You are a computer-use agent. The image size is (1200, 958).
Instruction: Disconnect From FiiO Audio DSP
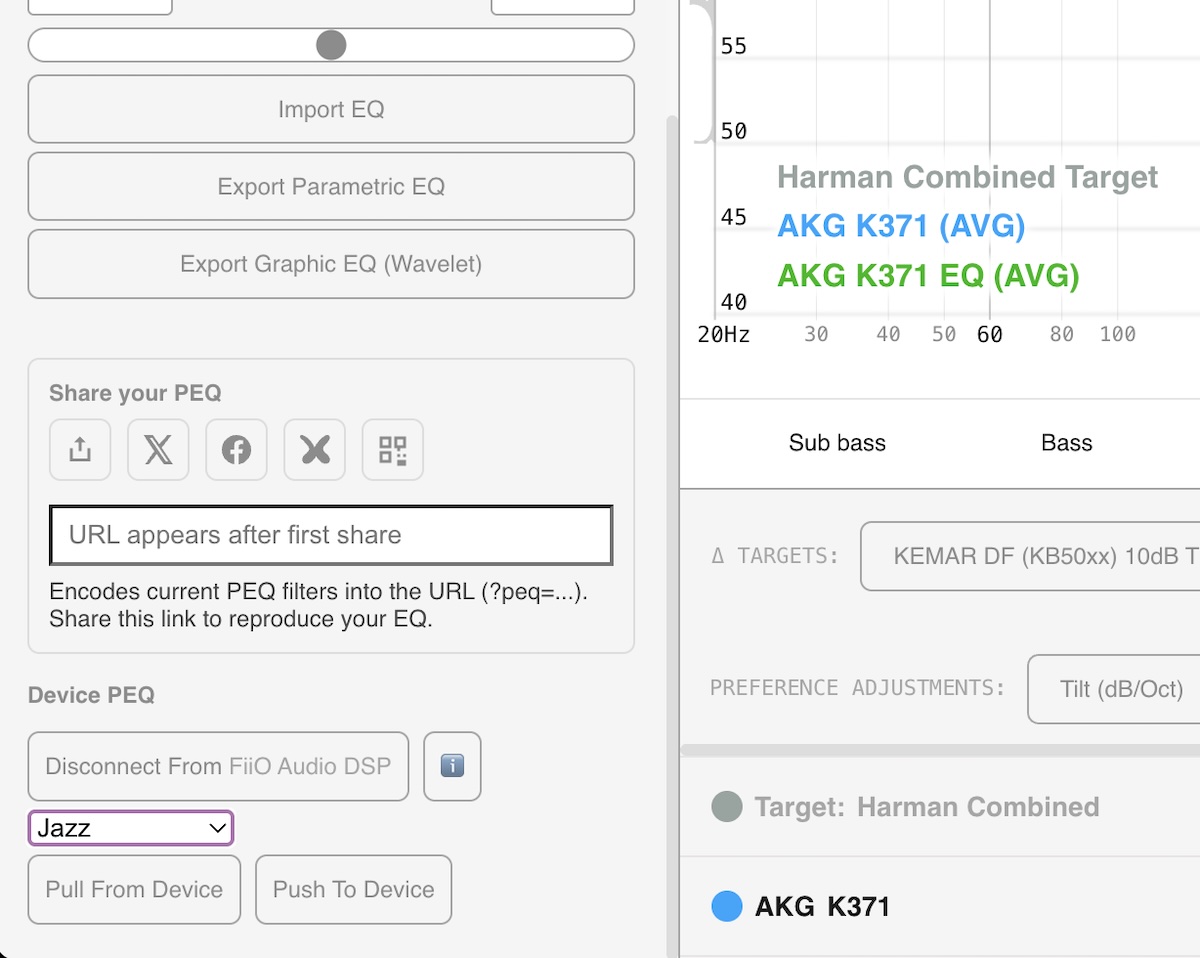218,767
